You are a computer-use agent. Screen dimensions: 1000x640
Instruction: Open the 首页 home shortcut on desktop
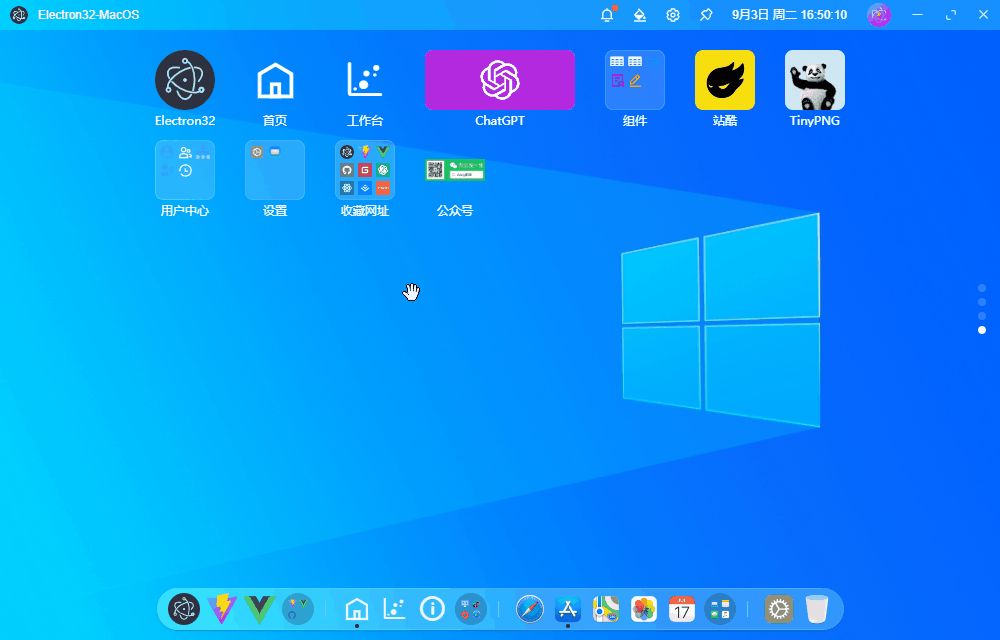point(275,80)
